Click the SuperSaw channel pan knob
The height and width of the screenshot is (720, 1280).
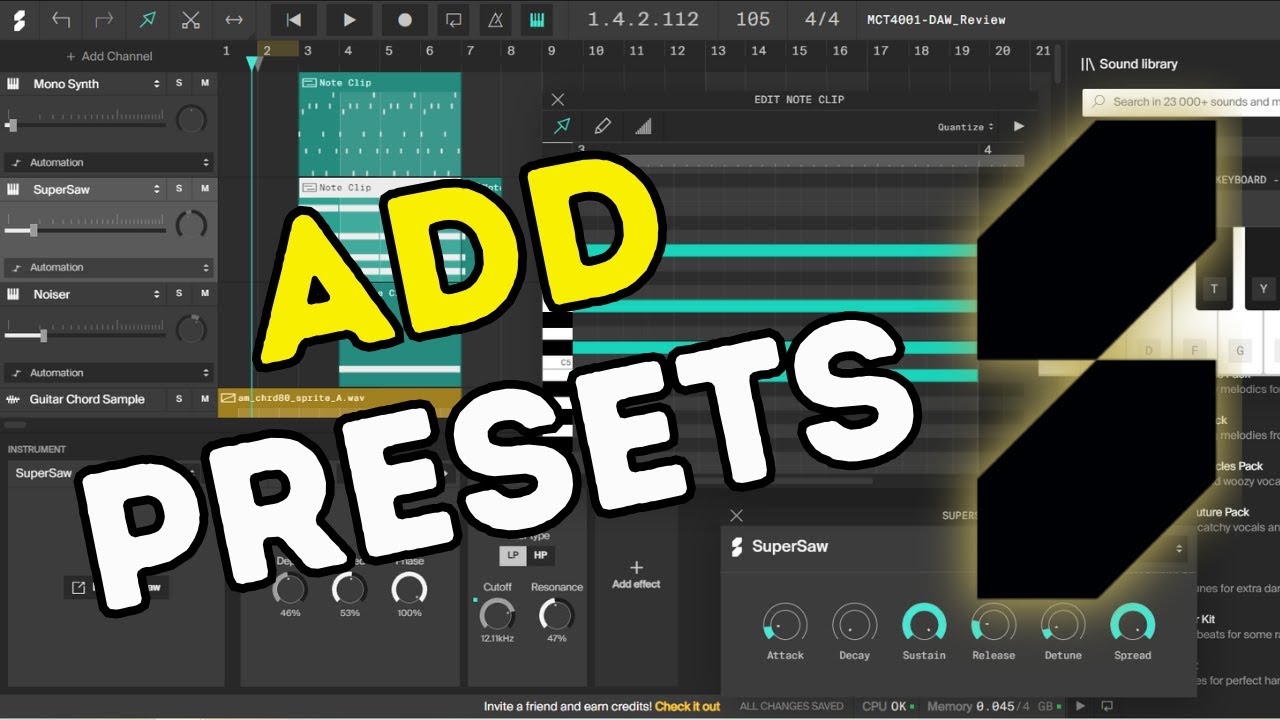pyautogui.click(x=191, y=225)
